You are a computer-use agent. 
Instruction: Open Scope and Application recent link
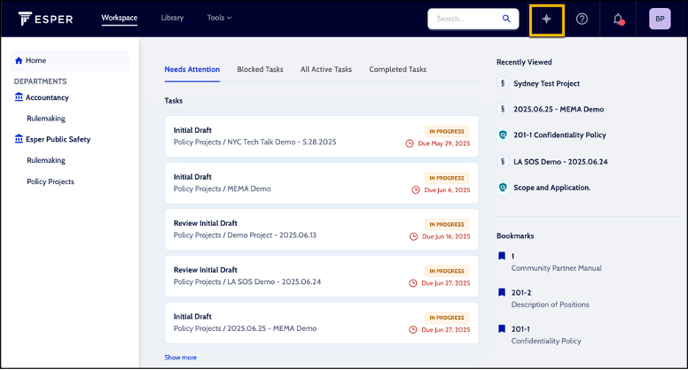(x=552, y=188)
